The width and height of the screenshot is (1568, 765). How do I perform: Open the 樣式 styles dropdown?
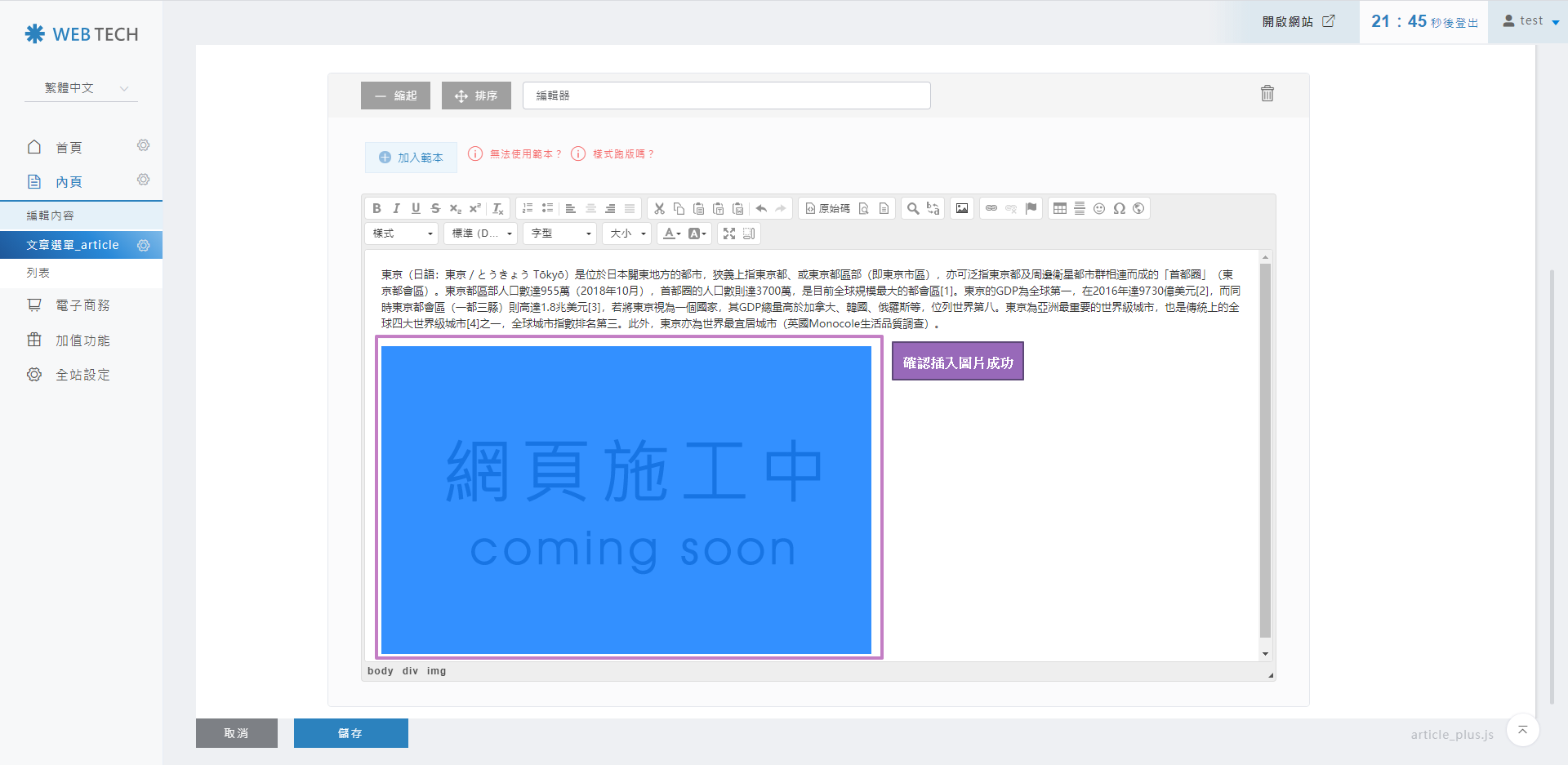402,234
